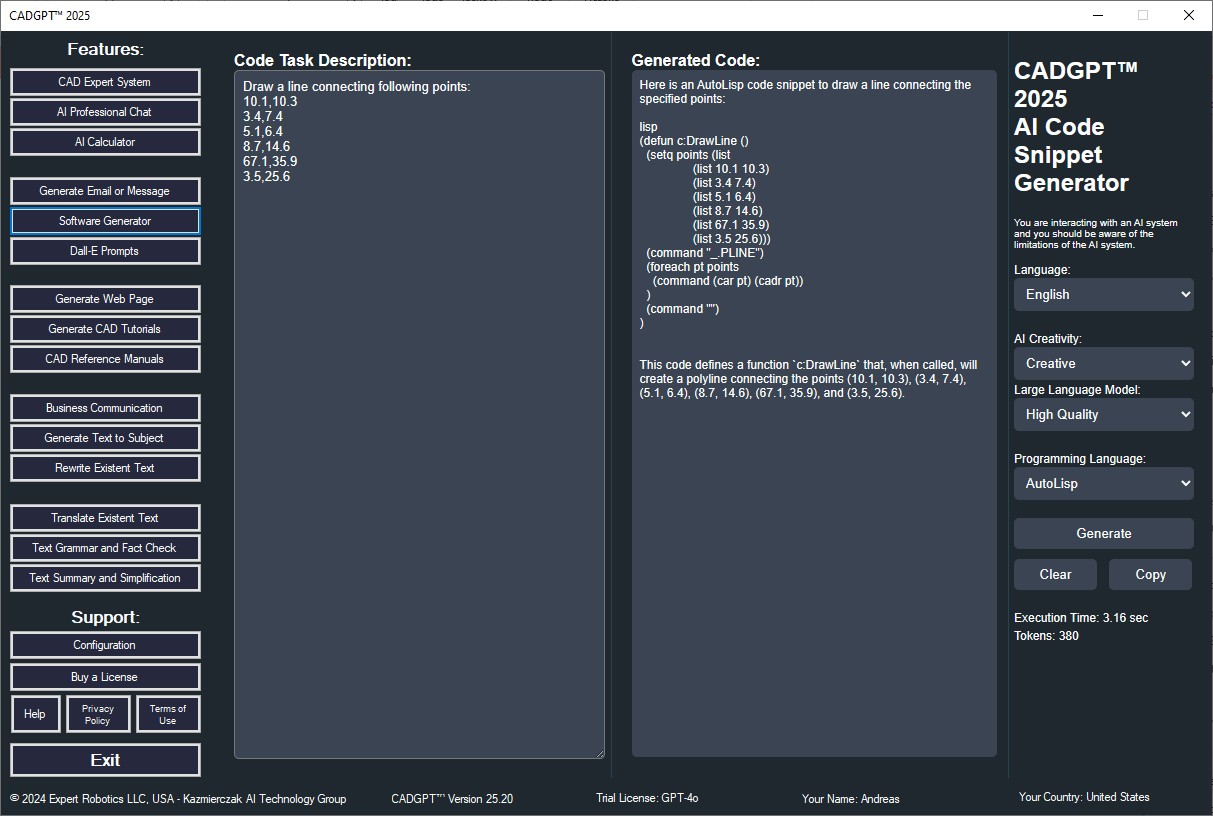
Task: Click the '67.1,35.9' point line
Action: point(270,161)
